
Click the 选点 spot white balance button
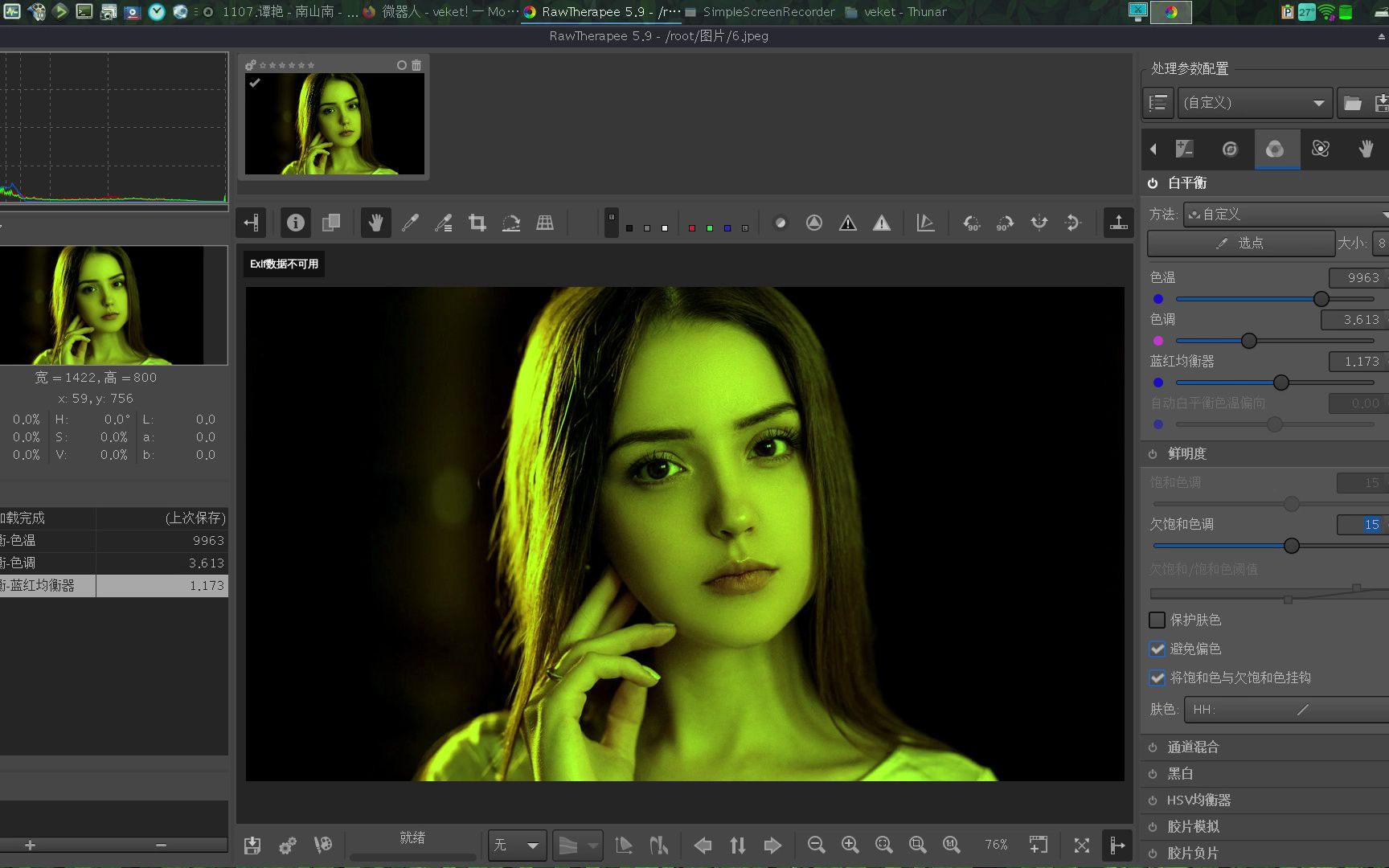1240,243
